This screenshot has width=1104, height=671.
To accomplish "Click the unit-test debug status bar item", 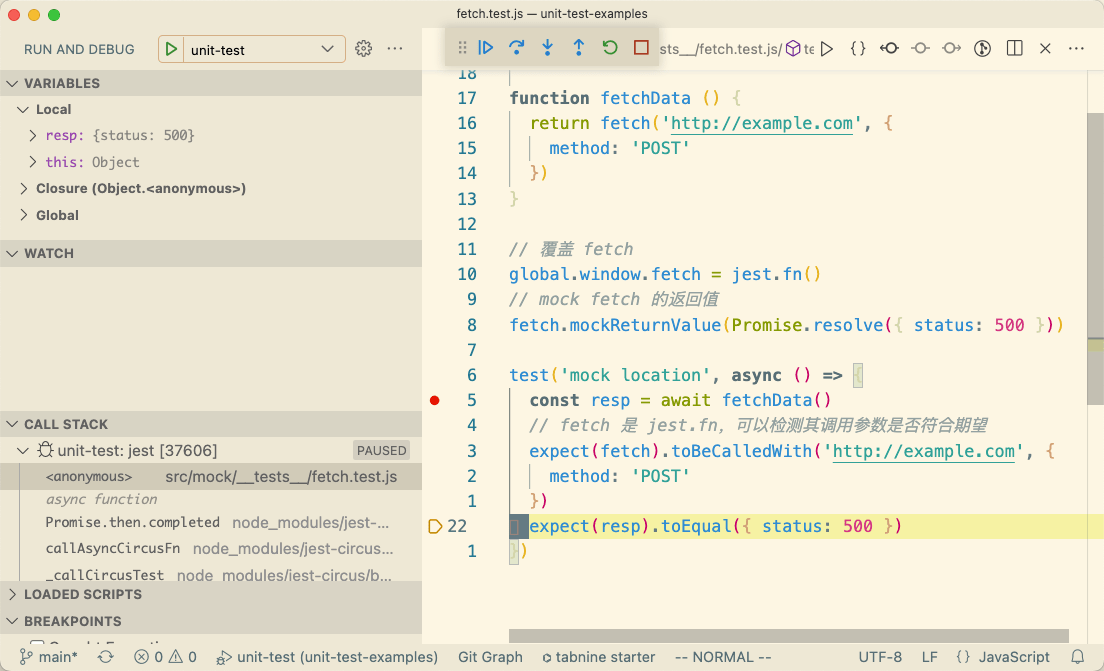I will [327, 657].
